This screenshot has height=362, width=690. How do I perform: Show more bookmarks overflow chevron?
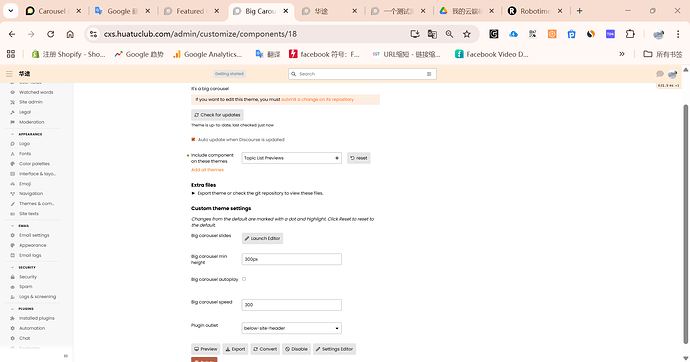point(622,54)
